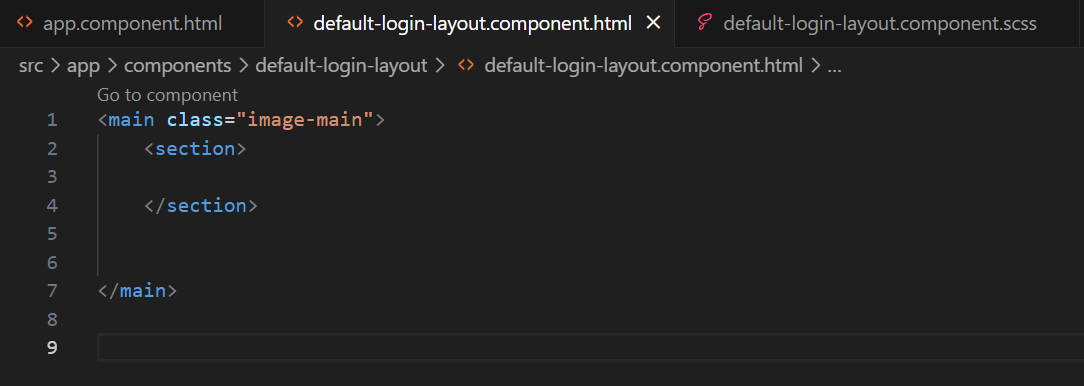Click the breadcrumb HTML file icon

tap(466, 66)
